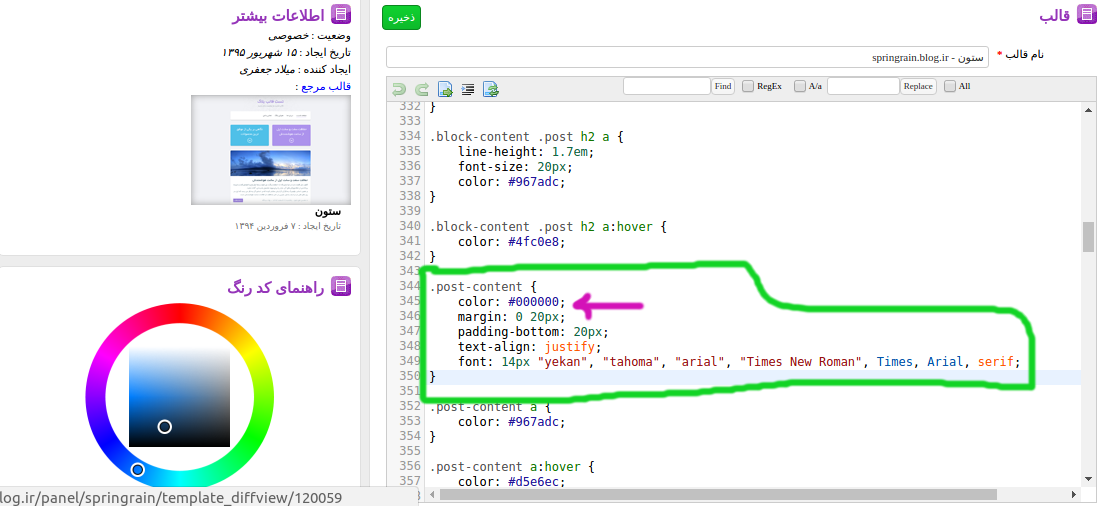
Task: Click the saturation square picker handle
Action: click(165, 426)
